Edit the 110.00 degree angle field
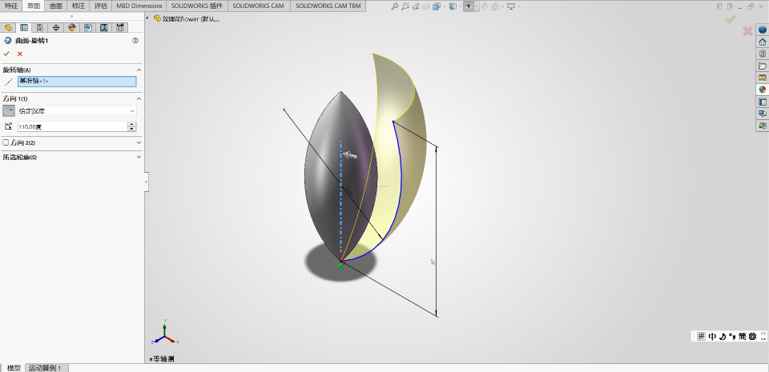The width and height of the screenshot is (769, 372). pyautogui.click(x=72, y=126)
